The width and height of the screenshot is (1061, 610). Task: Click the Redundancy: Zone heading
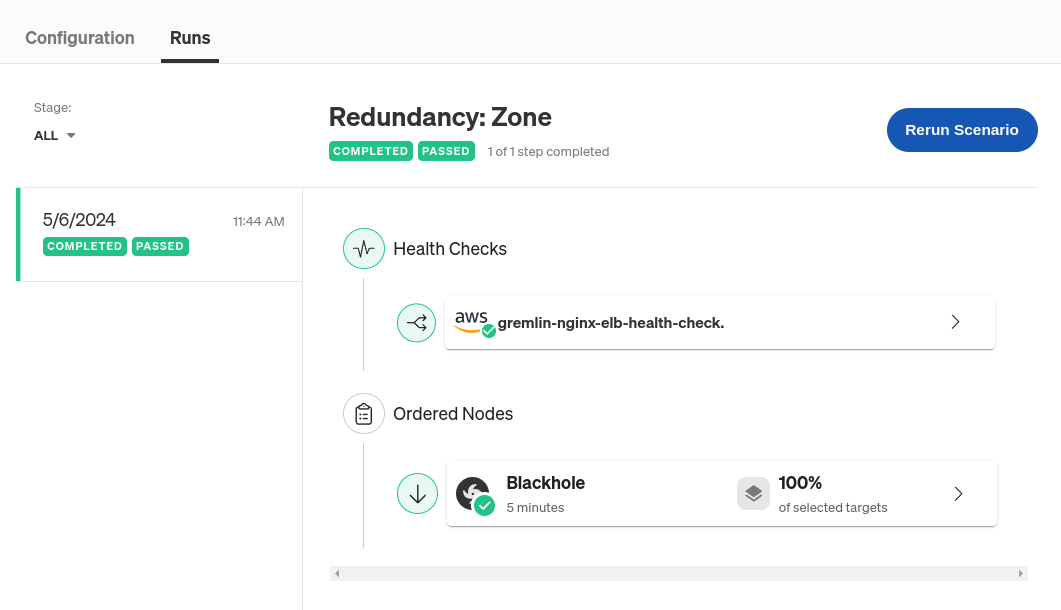440,117
